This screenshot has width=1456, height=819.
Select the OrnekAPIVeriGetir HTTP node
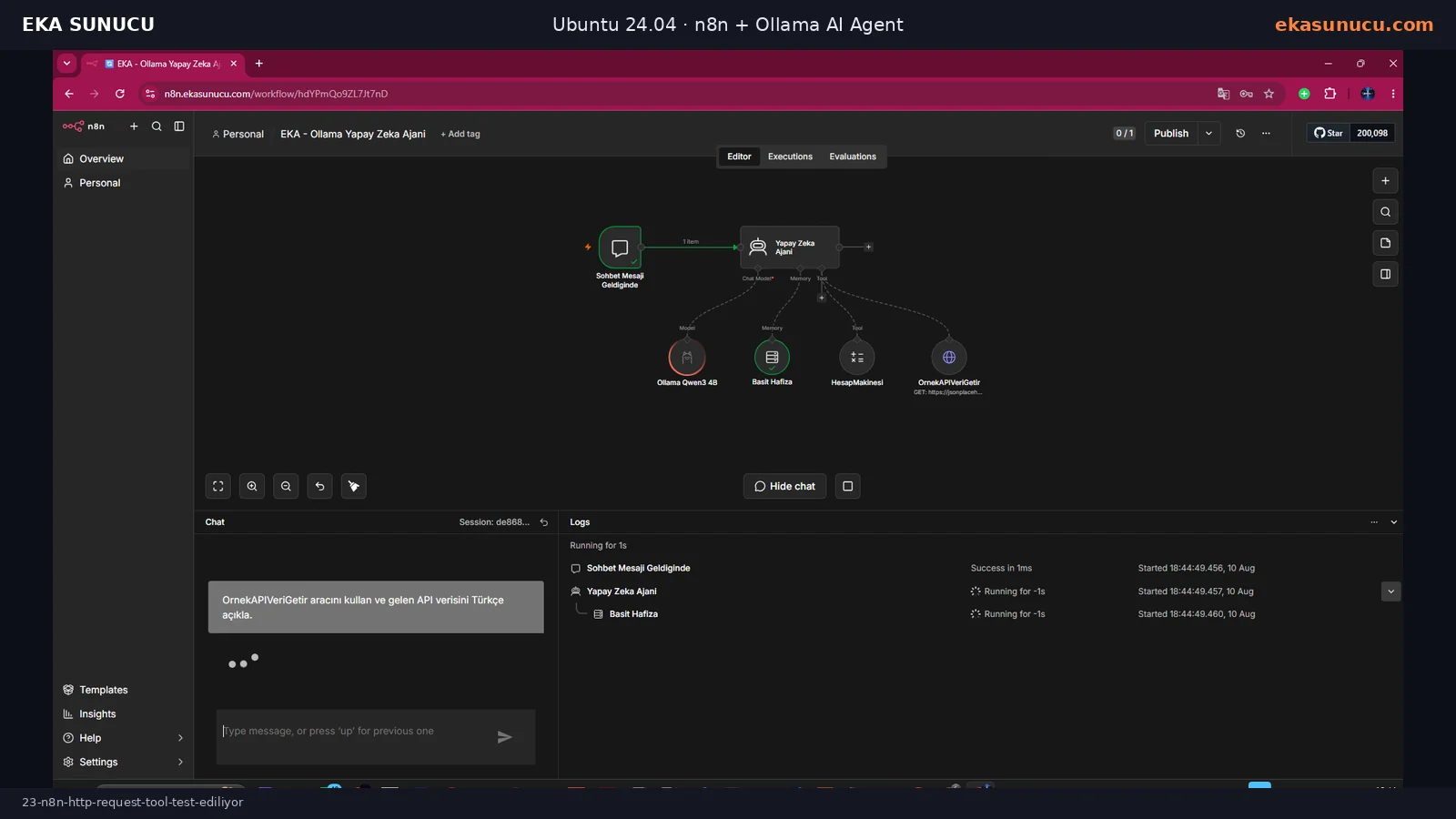point(949,358)
